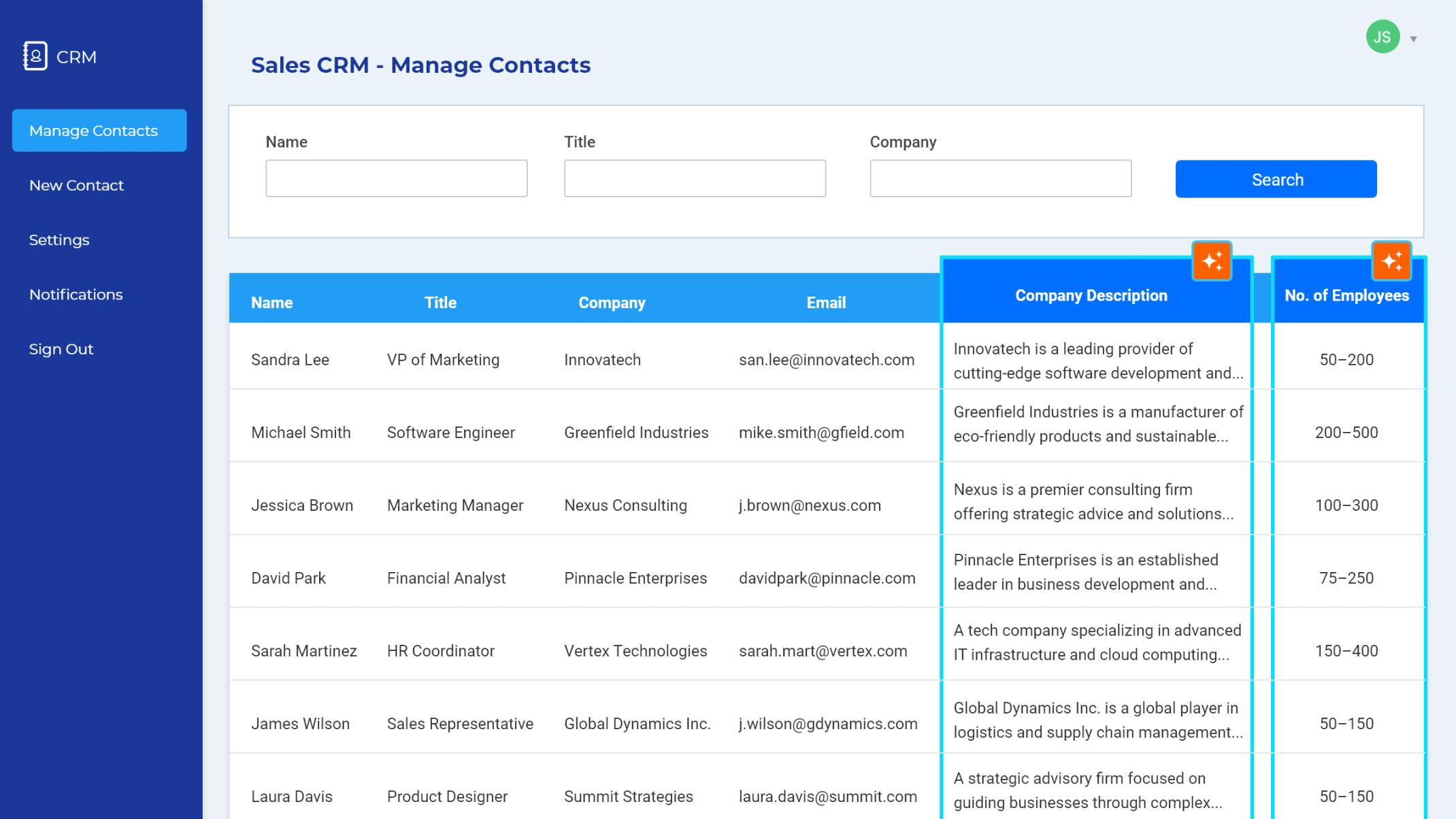Screen dimensions: 1456x819
Task: Click the Company Description column header
Action: point(1091,295)
